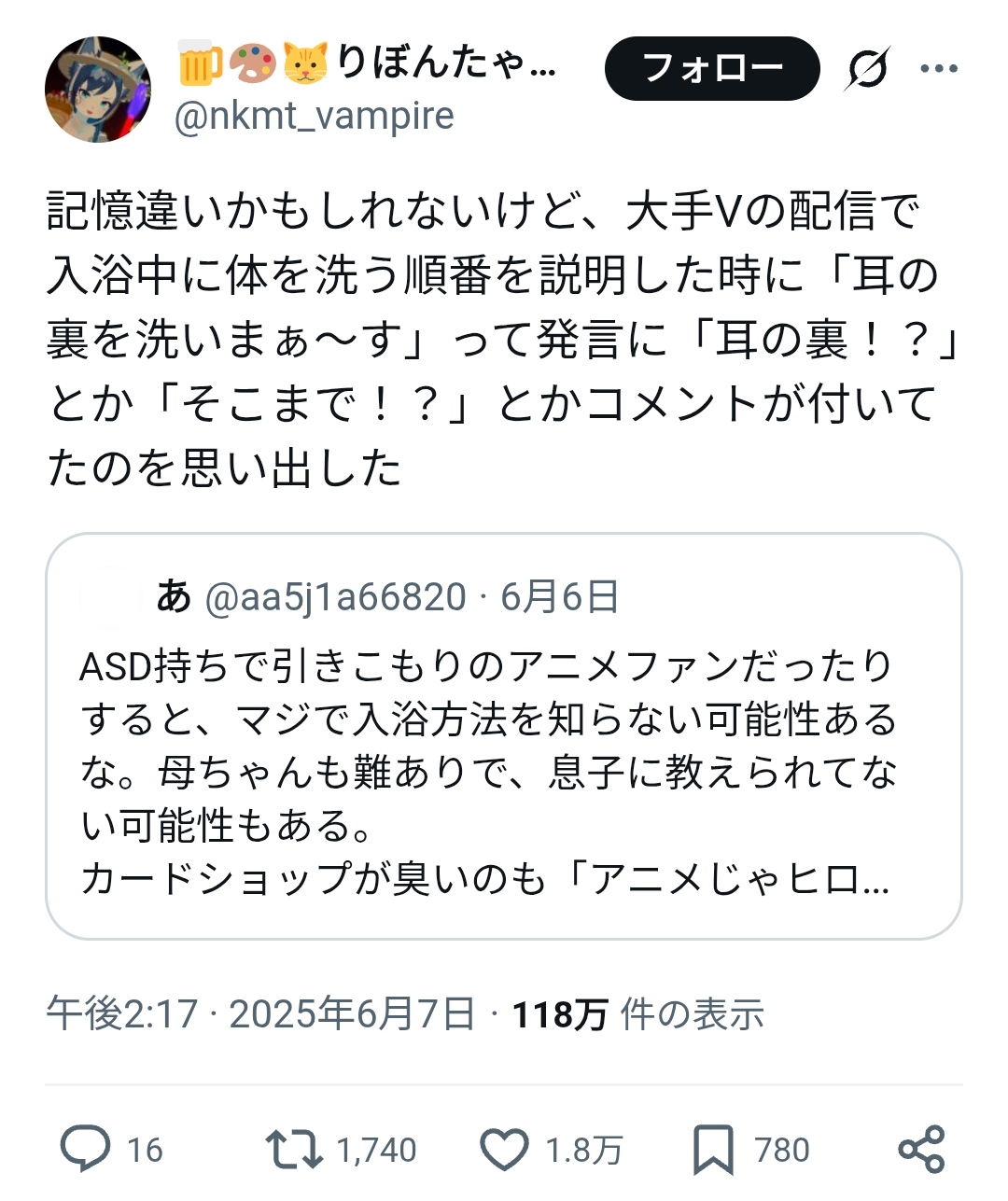The width and height of the screenshot is (1008, 1201).
Task: Open Grok via the slashed-circle icon
Action: (x=867, y=68)
